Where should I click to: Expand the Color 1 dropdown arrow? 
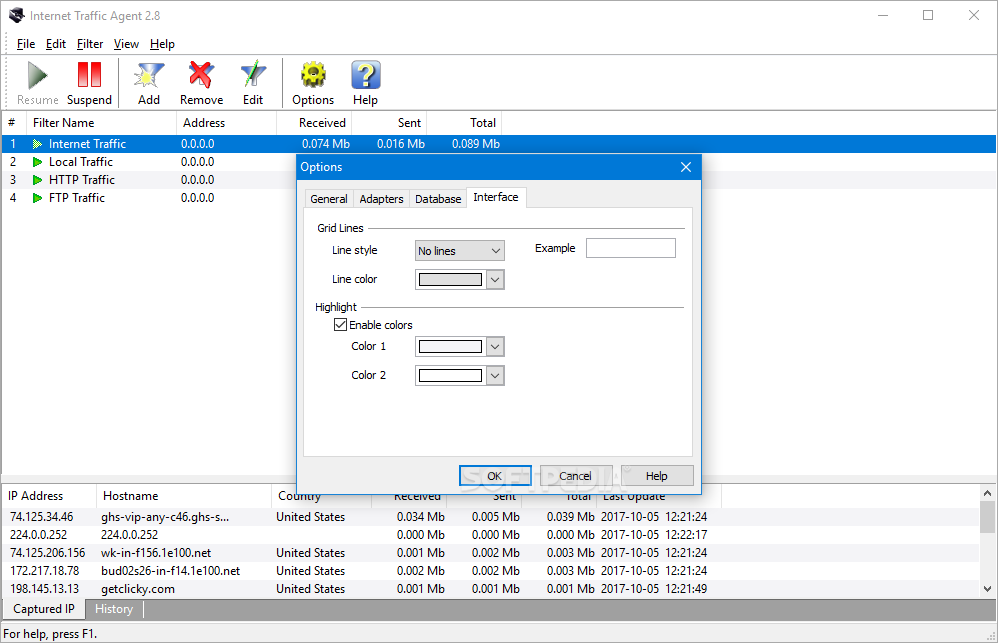[495, 346]
